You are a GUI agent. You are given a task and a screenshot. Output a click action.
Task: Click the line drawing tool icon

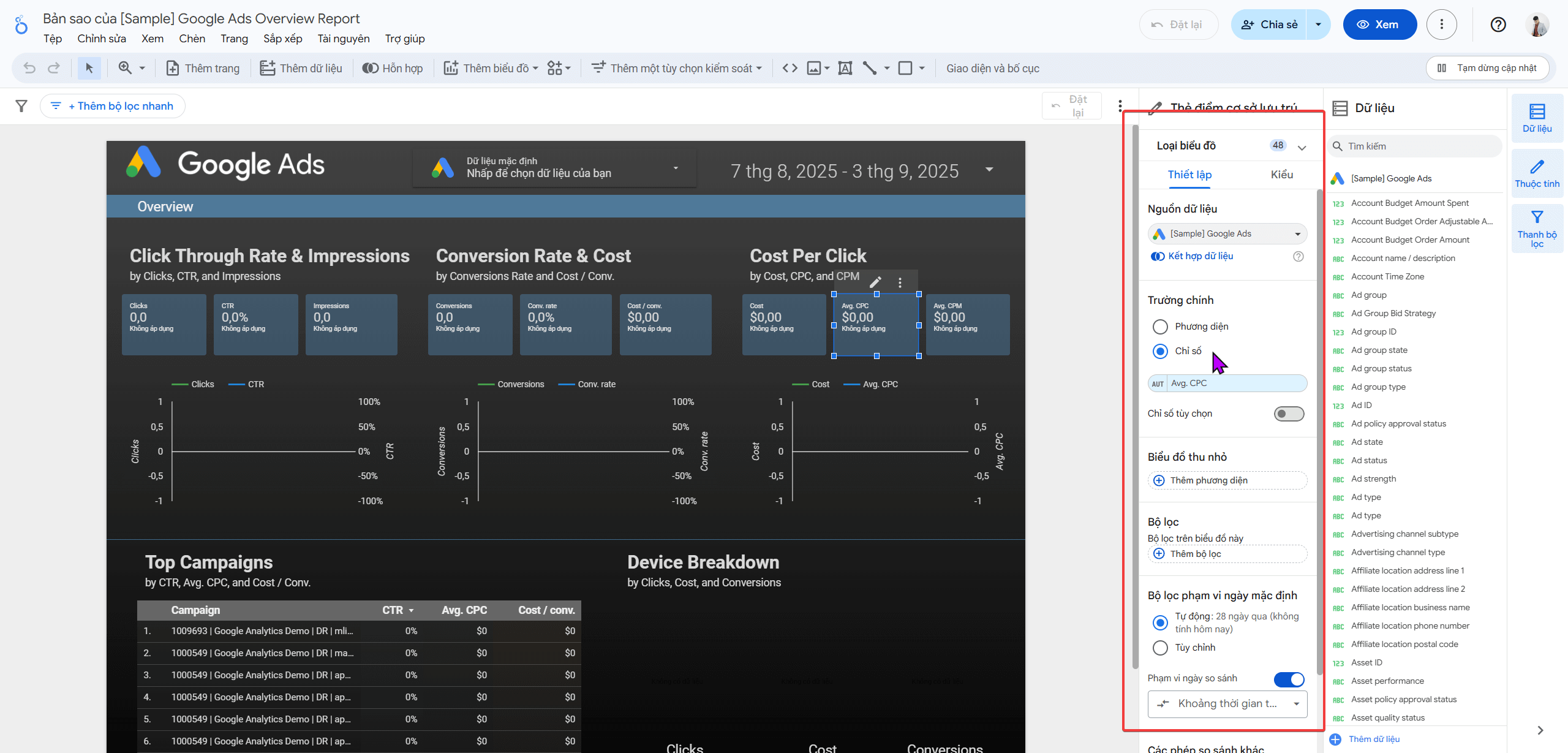[869, 68]
